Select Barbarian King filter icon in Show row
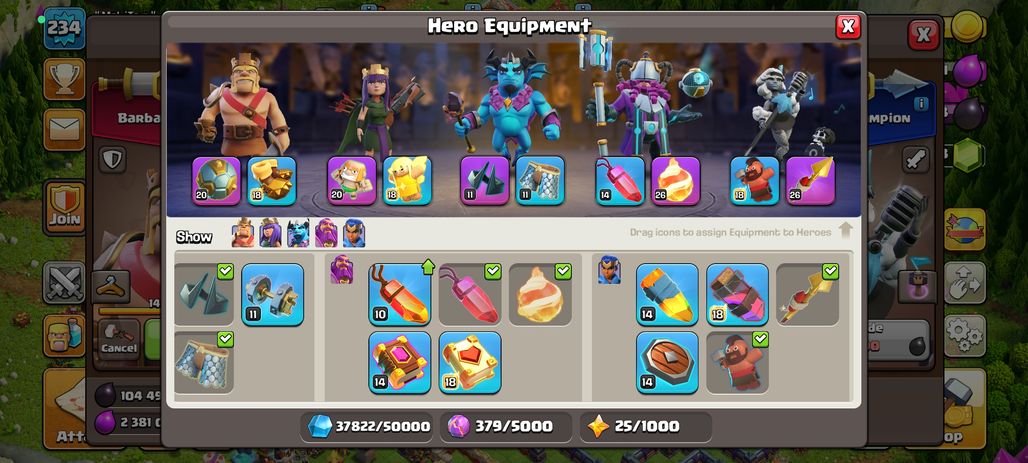The image size is (1028, 463). [x=243, y=233]
